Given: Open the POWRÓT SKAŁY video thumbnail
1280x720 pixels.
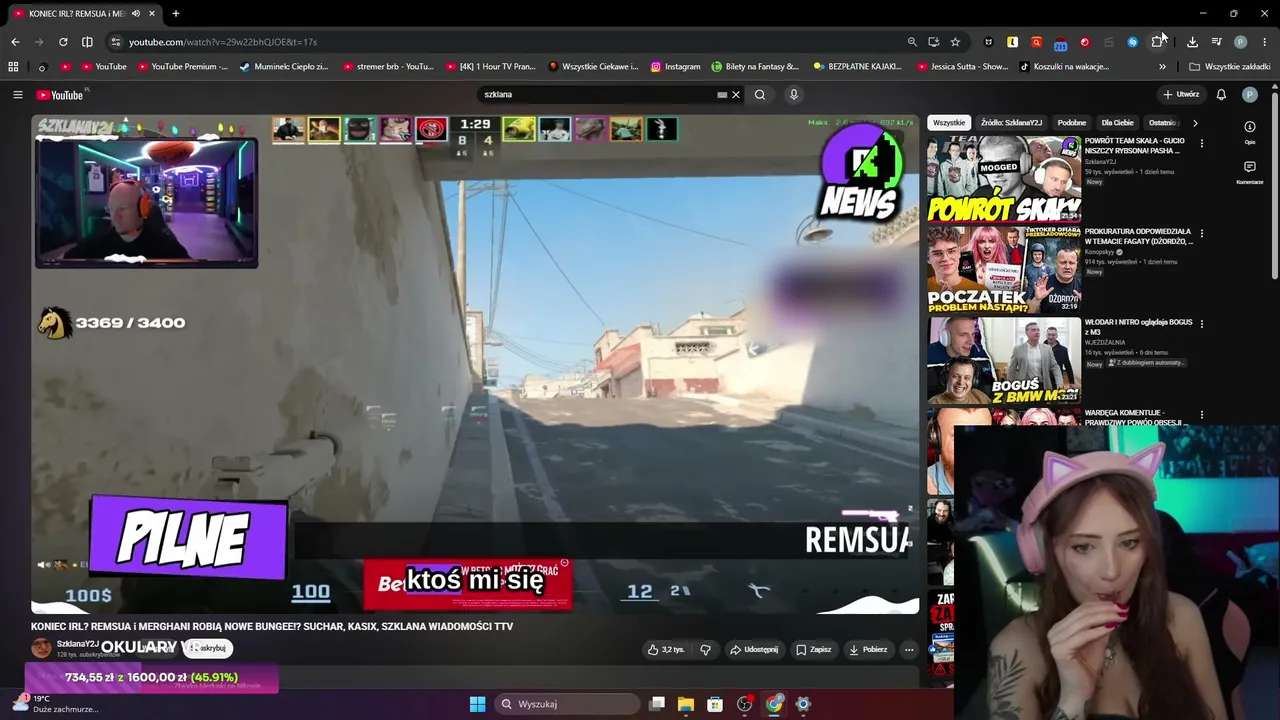Looking at the screenshot, I should coord(1004,178).
